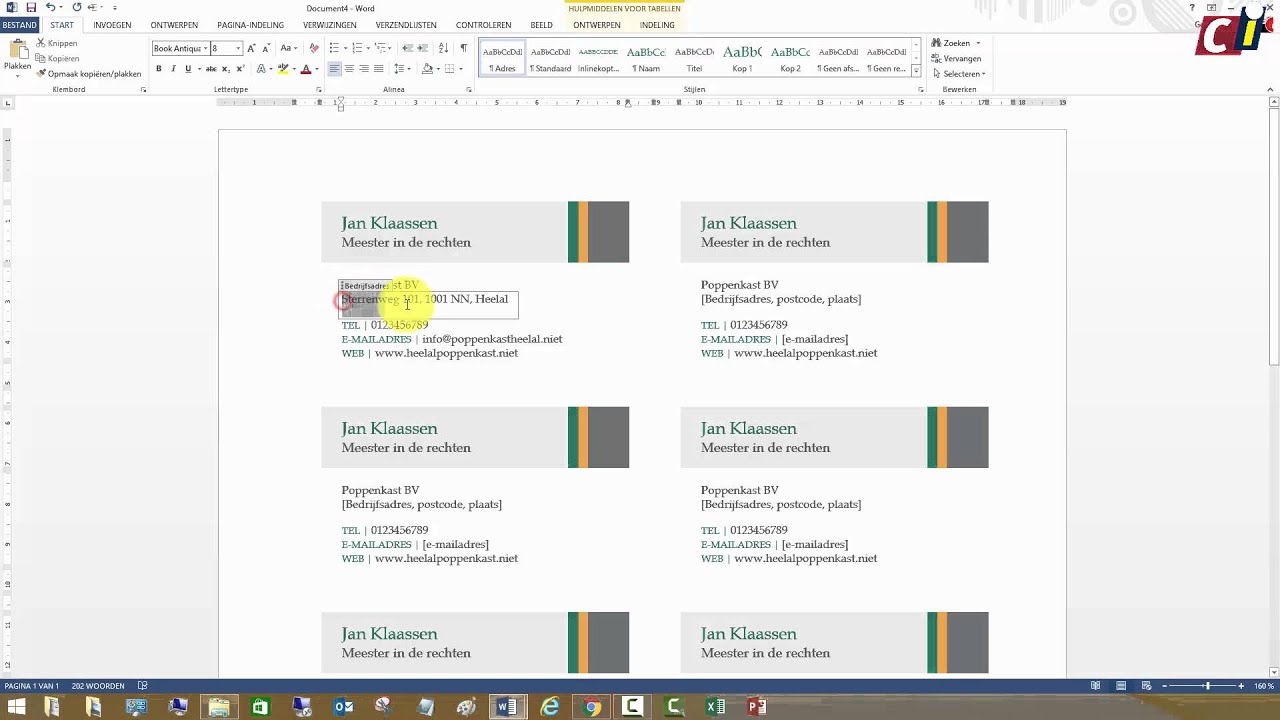
Task: Open the font color dropdown arrow
Action: coord(316,69)
